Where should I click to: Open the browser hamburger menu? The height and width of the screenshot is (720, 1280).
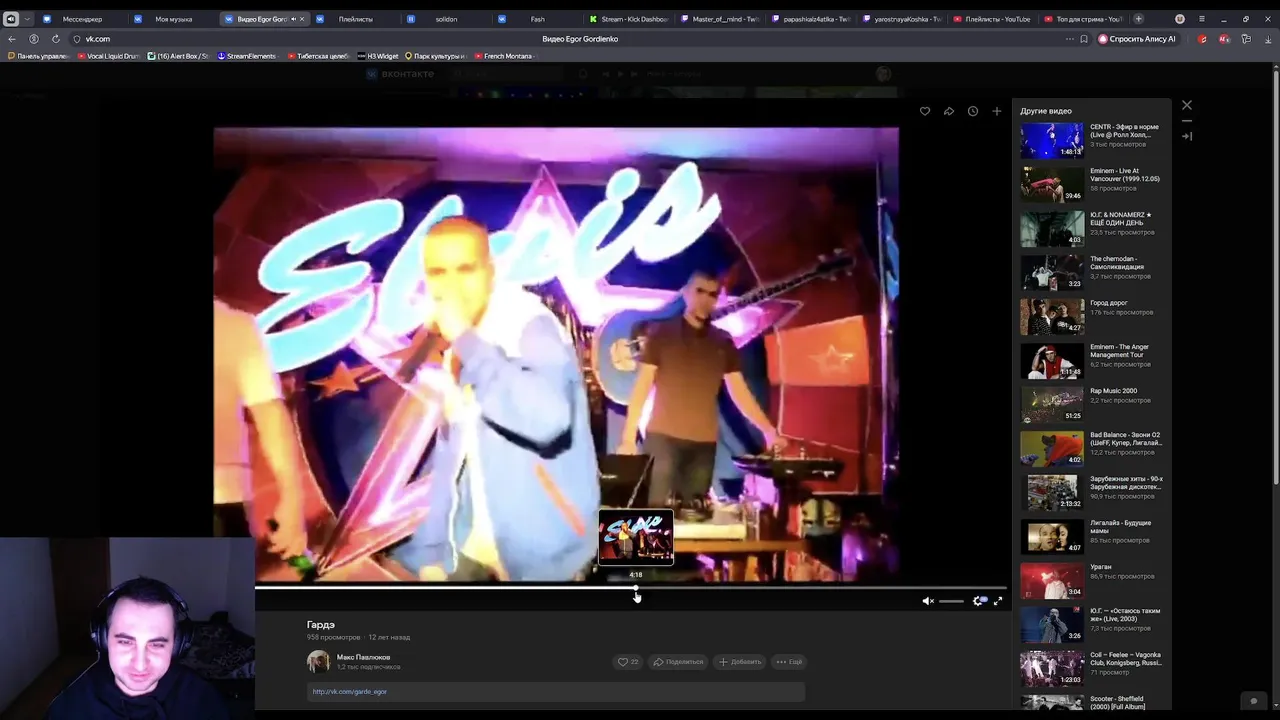tap(1201, 19)
